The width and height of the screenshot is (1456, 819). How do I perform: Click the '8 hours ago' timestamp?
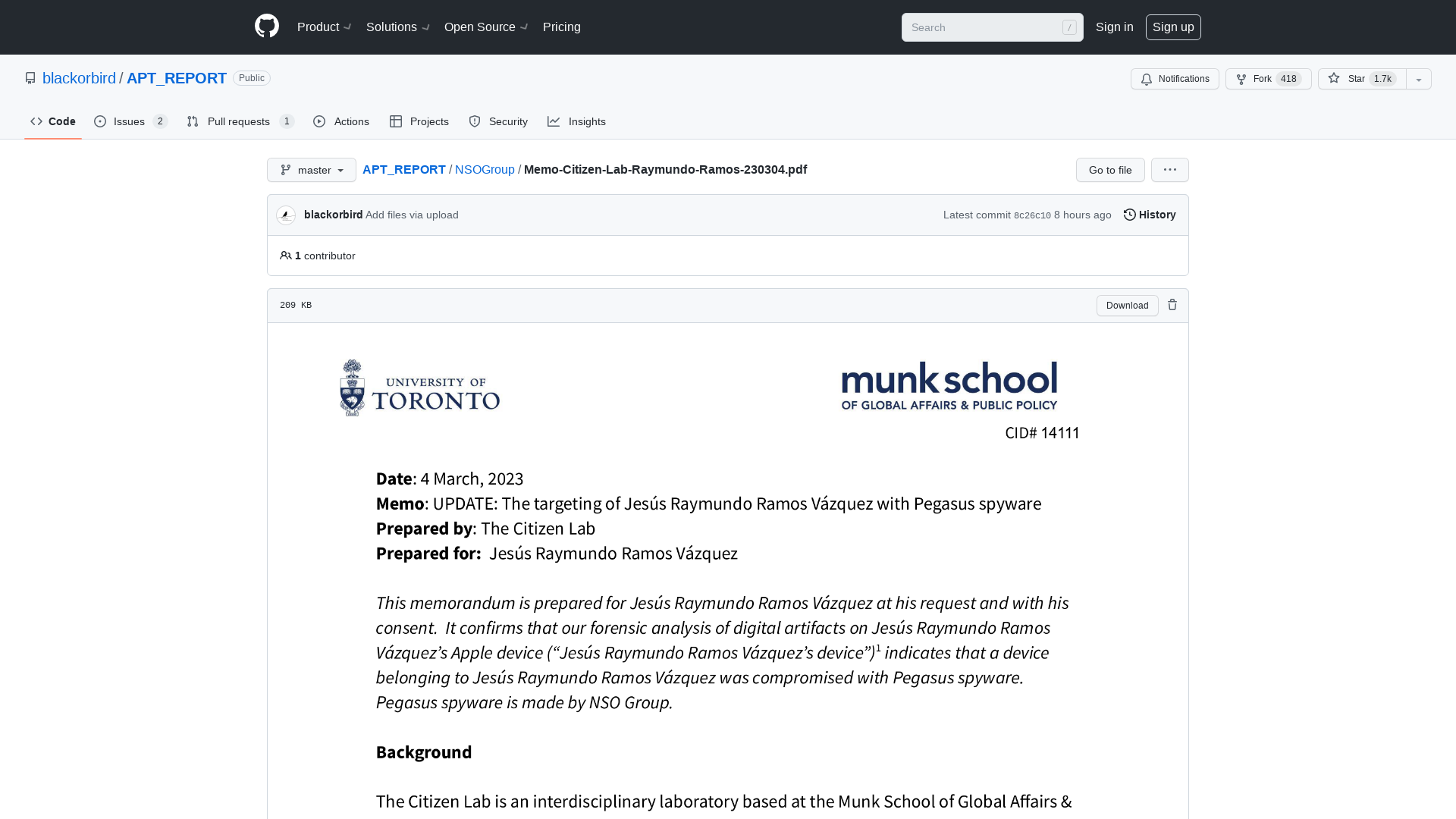(1083, 215)
